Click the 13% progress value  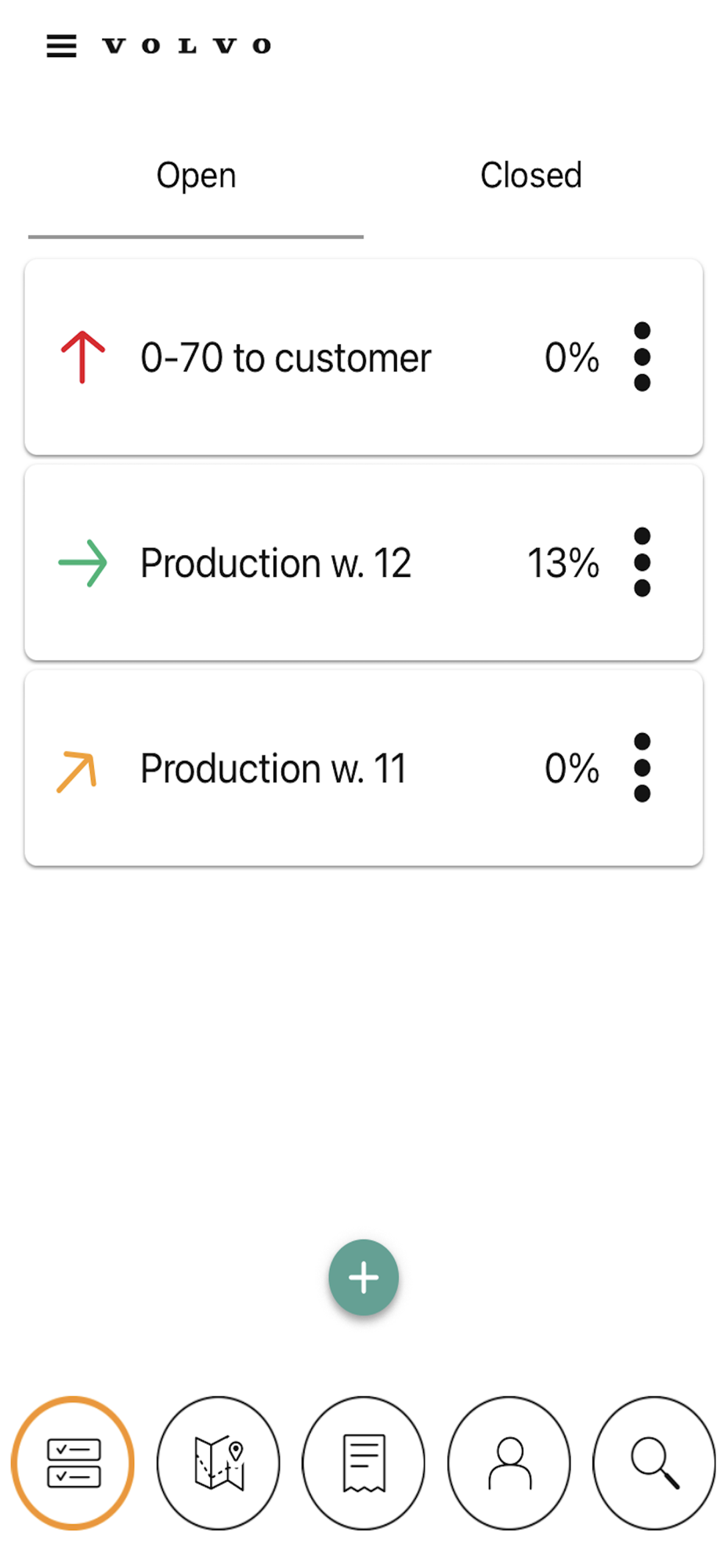pos(563,564)
